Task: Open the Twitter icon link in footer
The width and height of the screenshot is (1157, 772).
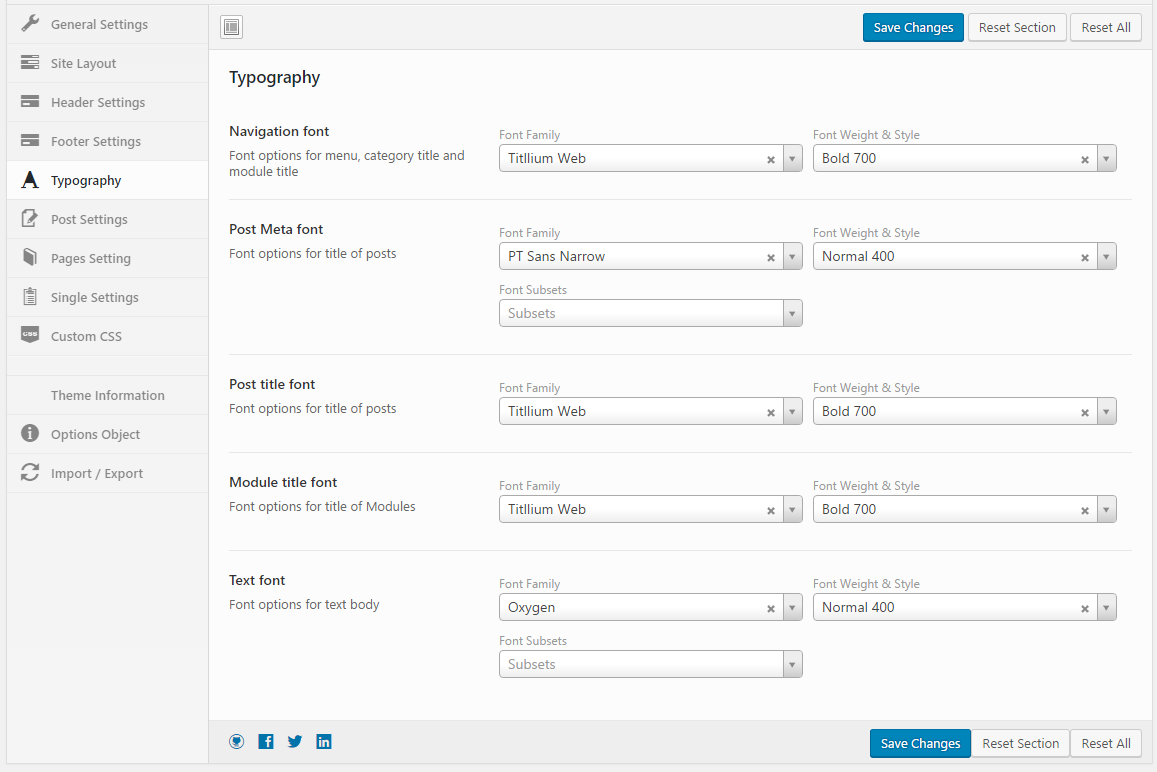Action: (295, 742)
